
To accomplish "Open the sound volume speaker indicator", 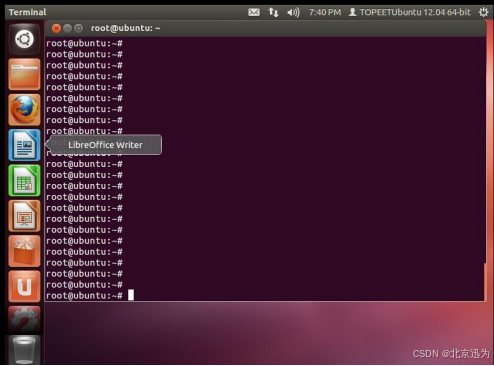I will [x=293, y=12].
